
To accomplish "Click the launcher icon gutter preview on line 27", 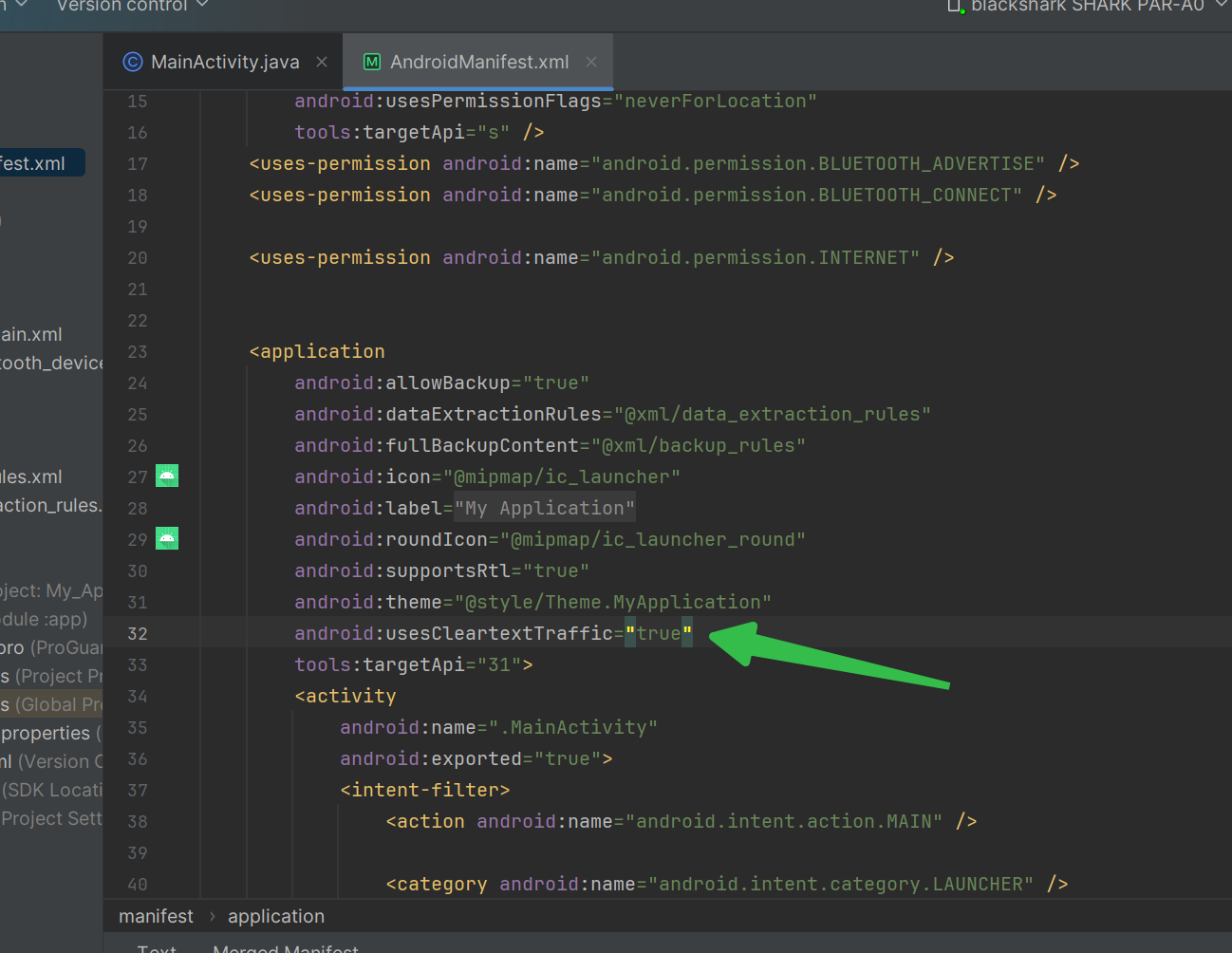I will (167, 476).
